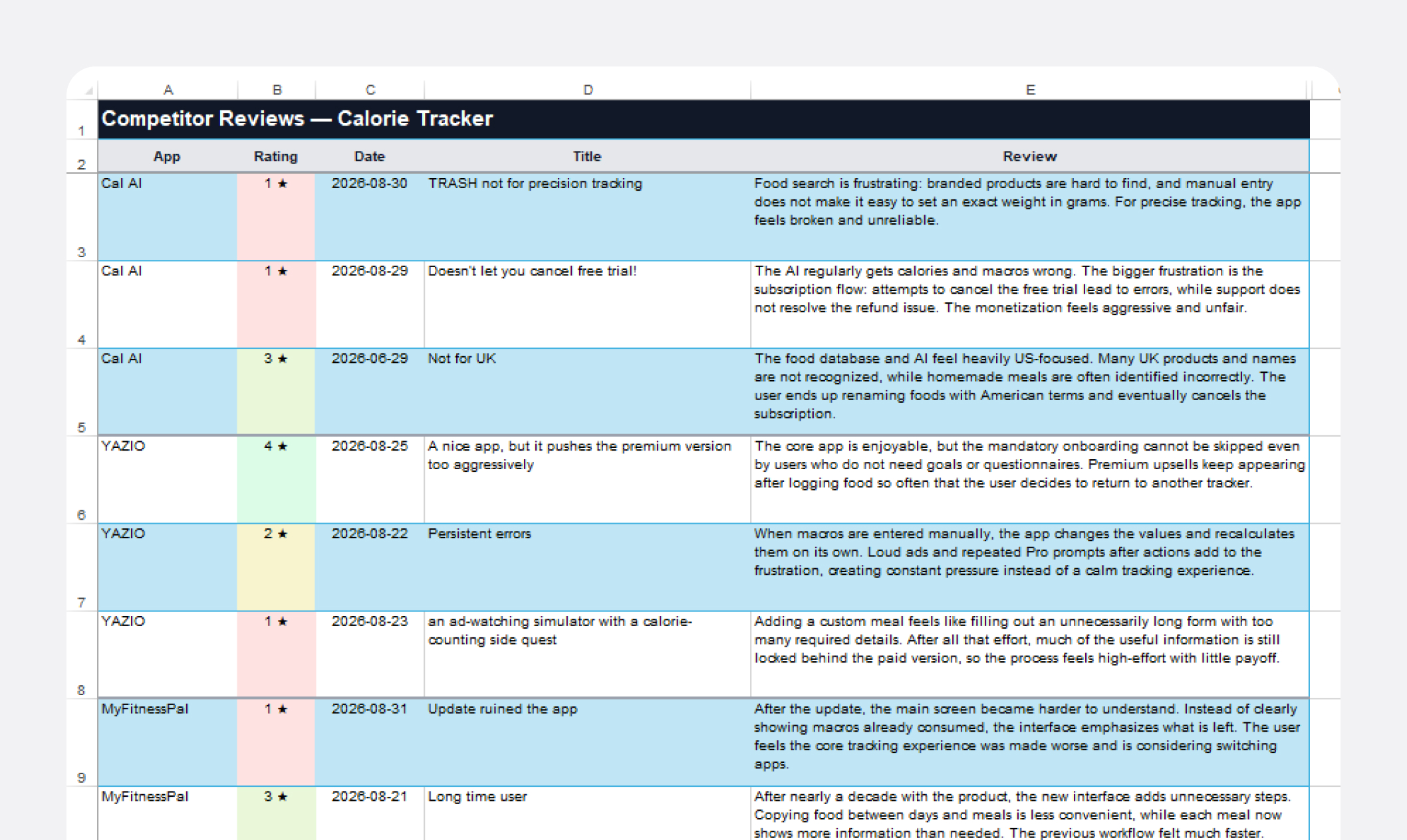Viewport: 1407px width, 840px height.
Task: Select the 2 star yellow rating cell
Action: [276, 567]
